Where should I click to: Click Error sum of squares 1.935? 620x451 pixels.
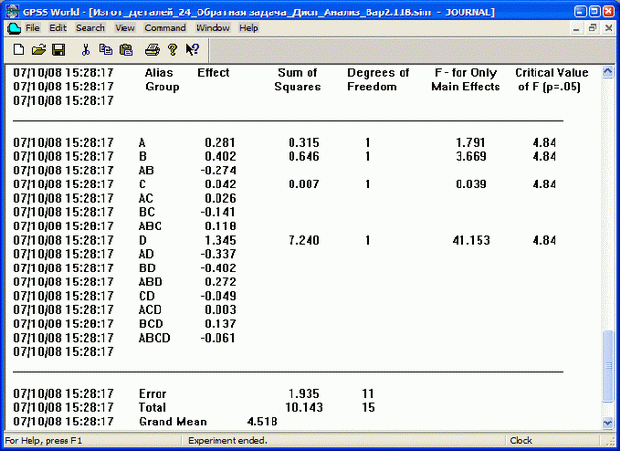304,394
